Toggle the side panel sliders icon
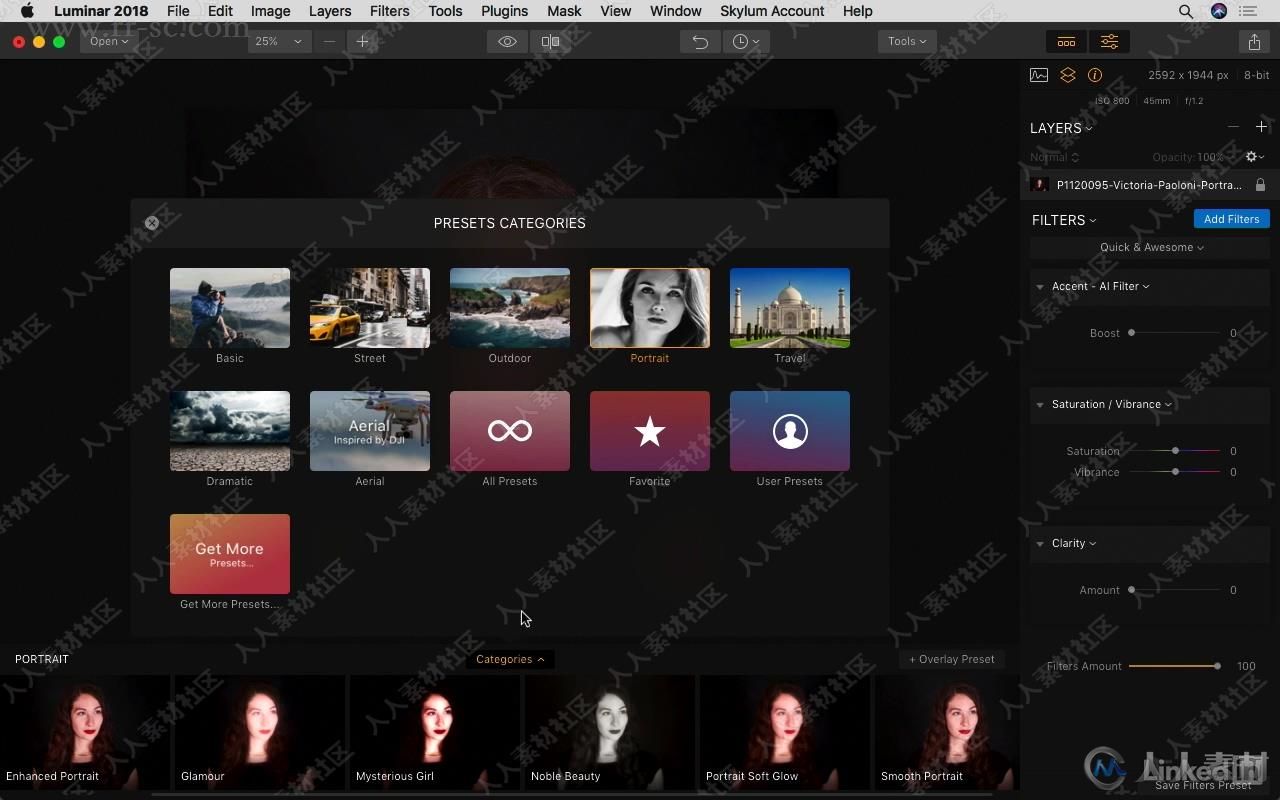 pyautogui.click(x=1109, y=41)
